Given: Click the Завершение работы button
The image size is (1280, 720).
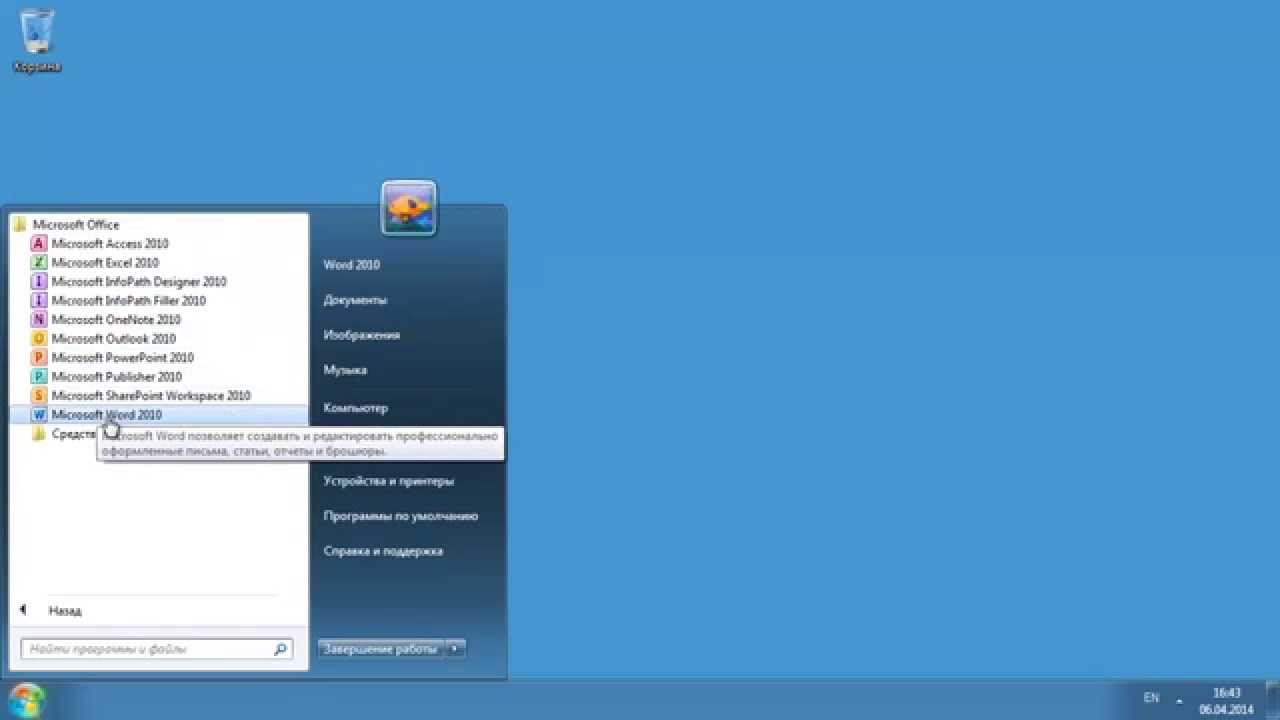Looking at the screenshot, I should click(x=380, y=648).
